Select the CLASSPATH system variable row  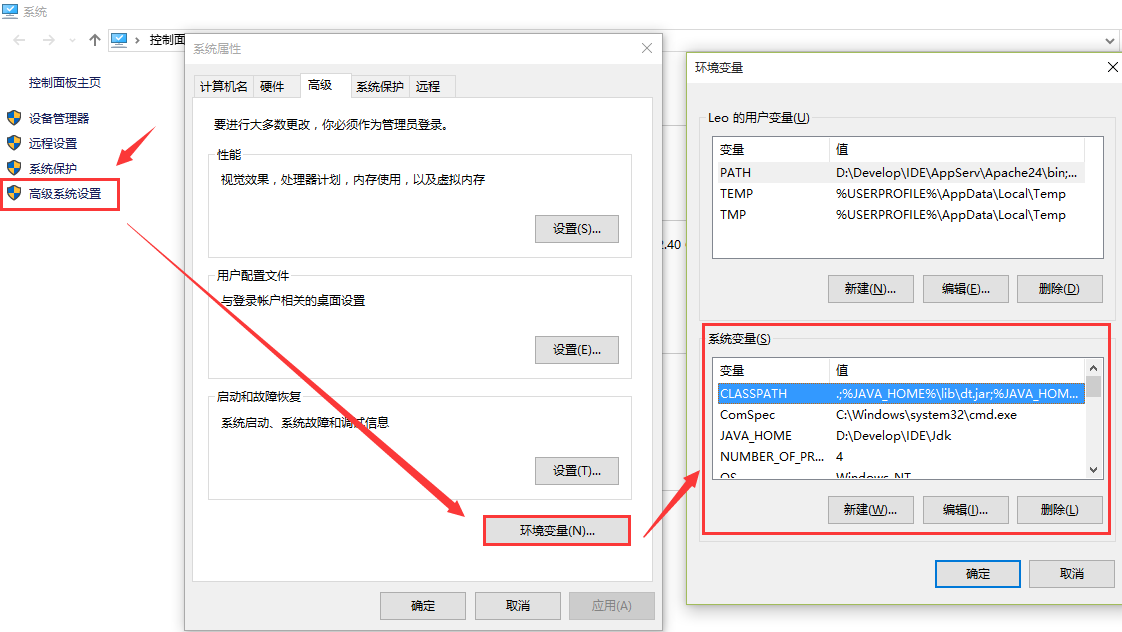tap(901, 394)
